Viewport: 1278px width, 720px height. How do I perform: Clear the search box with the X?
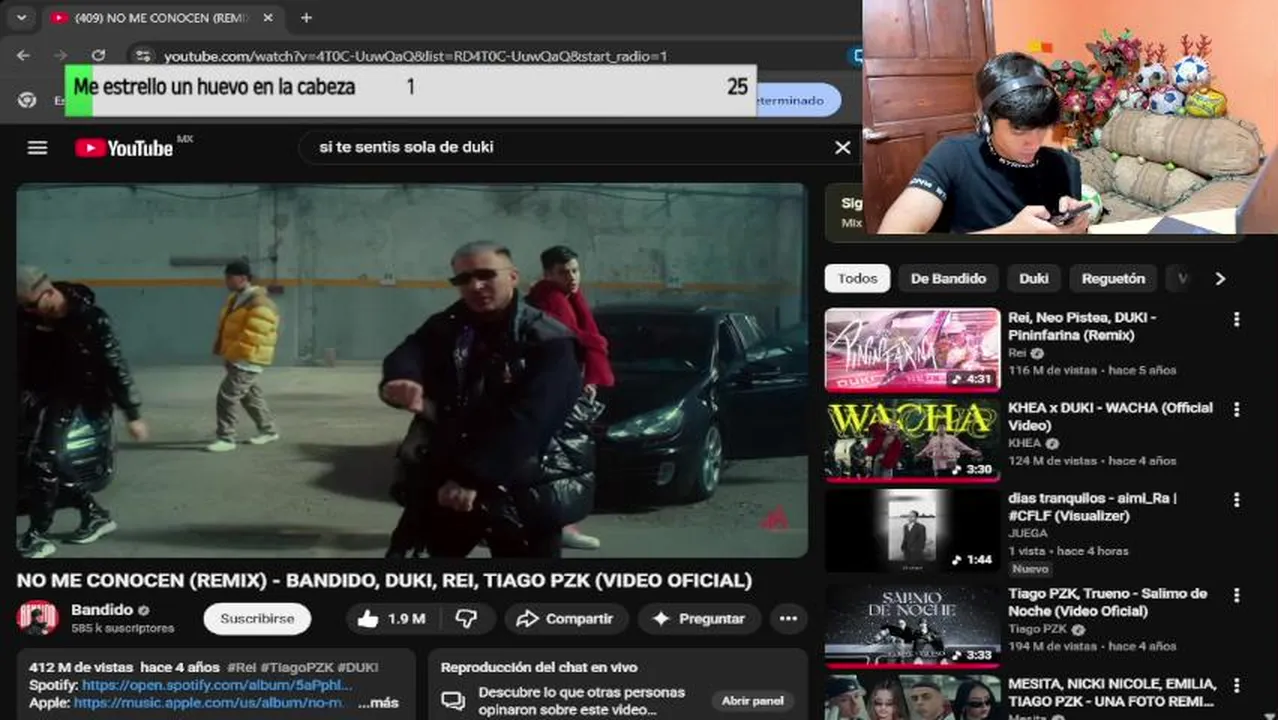coord(843,148)
